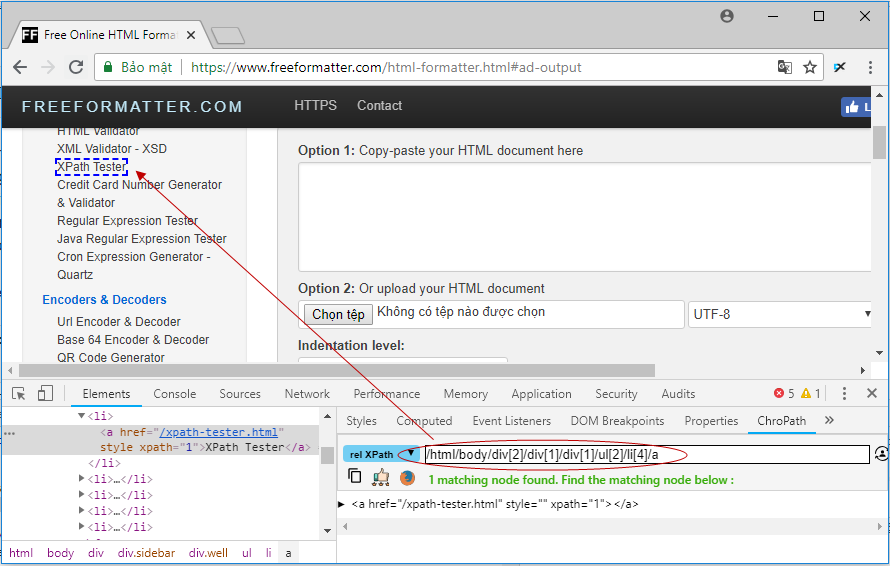890x566 pixels.
Task: Click the FREEFORMATTER.COM logo
Action: tap(132, 107)
